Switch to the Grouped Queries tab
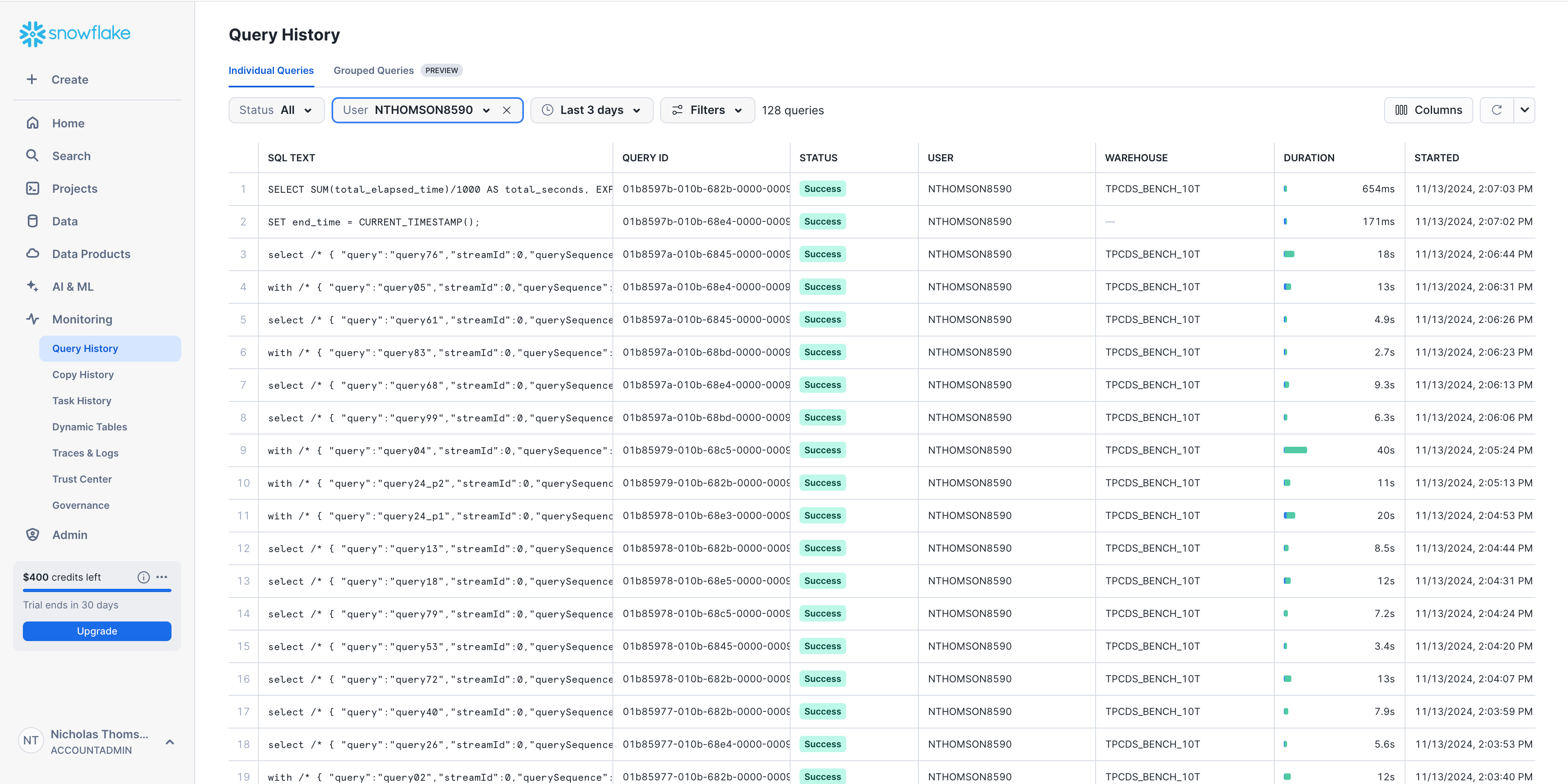1568x784 pixels. [373, 70]
